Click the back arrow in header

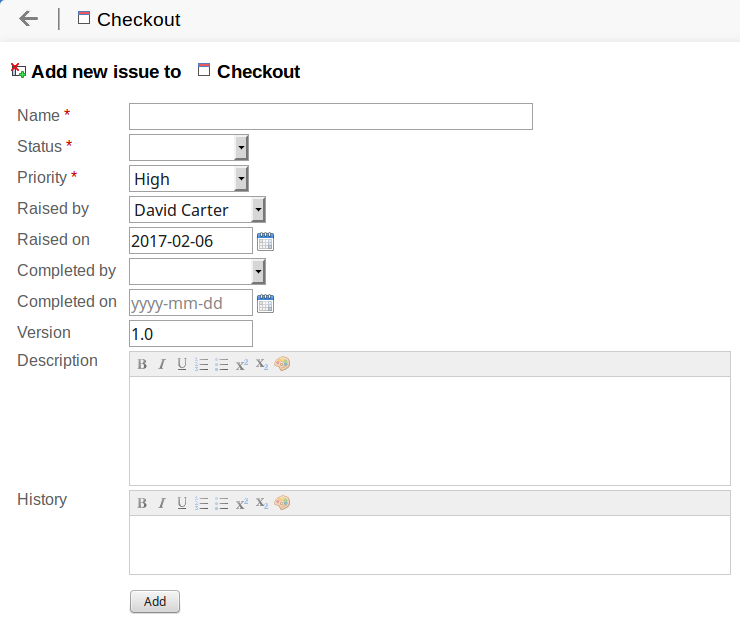tap(29, 19)
